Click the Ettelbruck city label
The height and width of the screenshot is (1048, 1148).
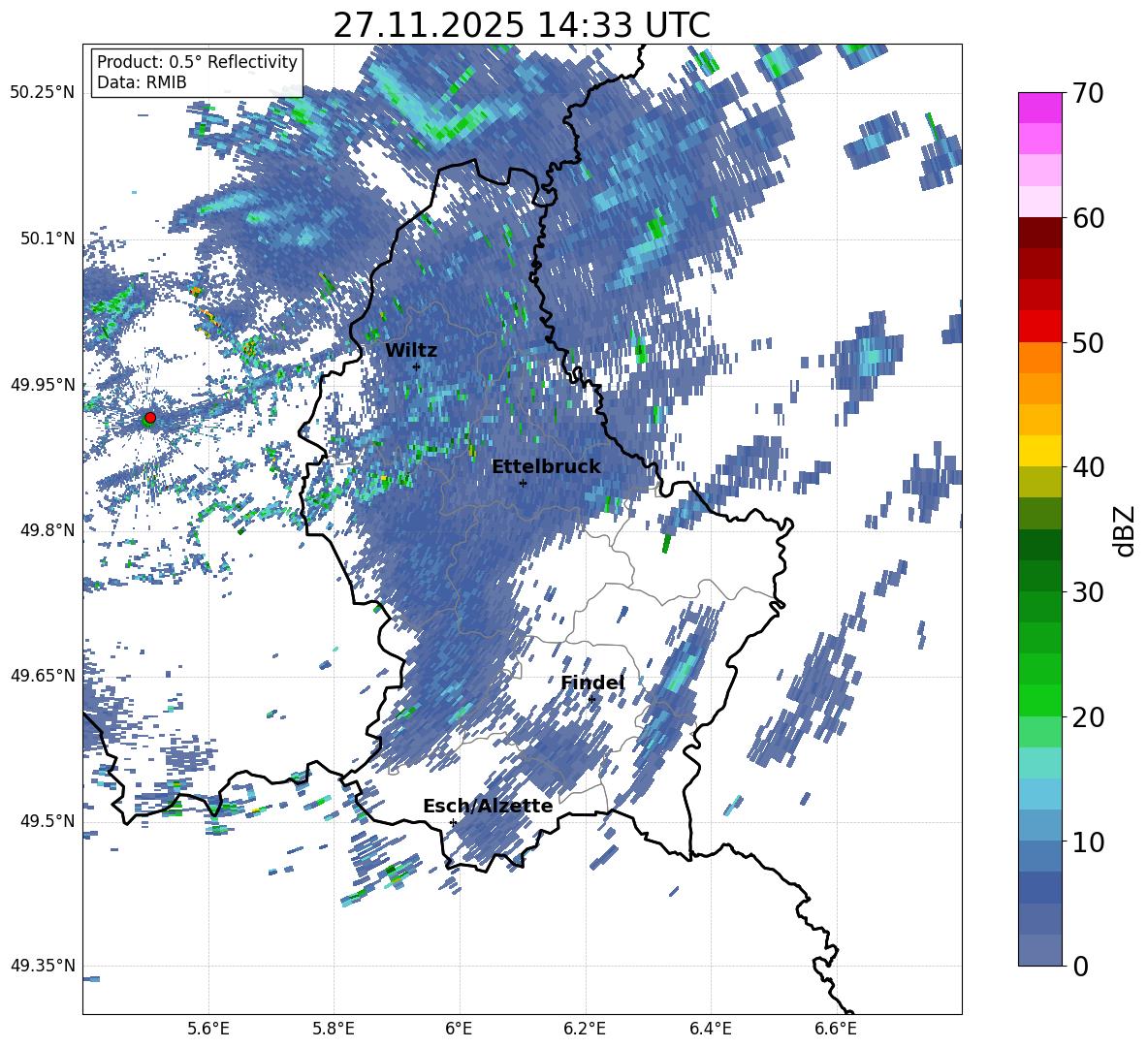click(546, 466)
